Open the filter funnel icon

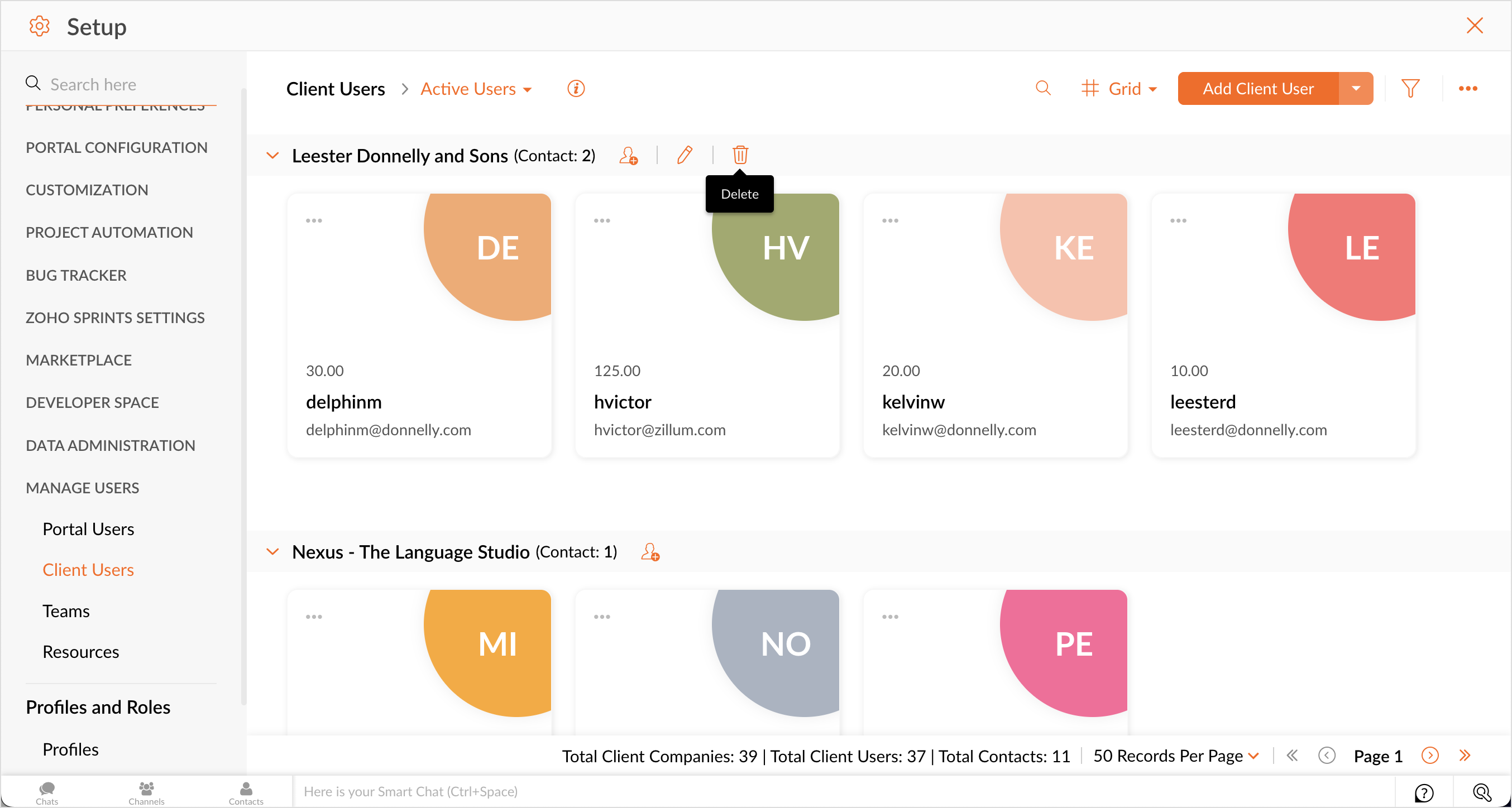1410,89
